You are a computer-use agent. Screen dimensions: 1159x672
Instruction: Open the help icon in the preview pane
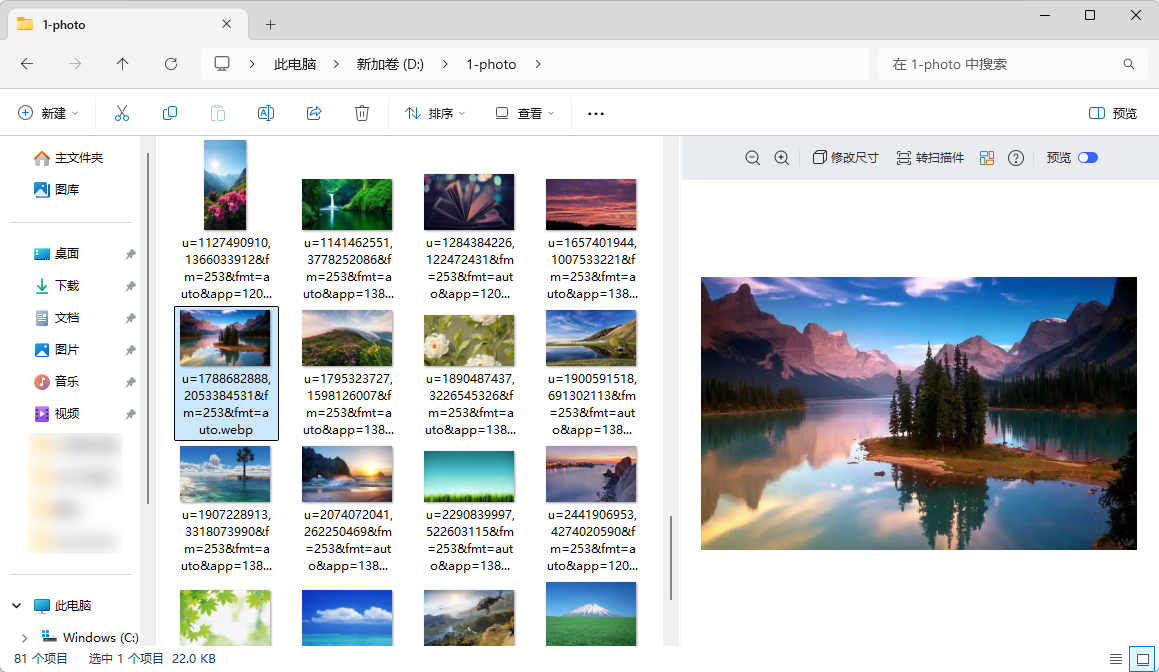tap(1016, 157)
